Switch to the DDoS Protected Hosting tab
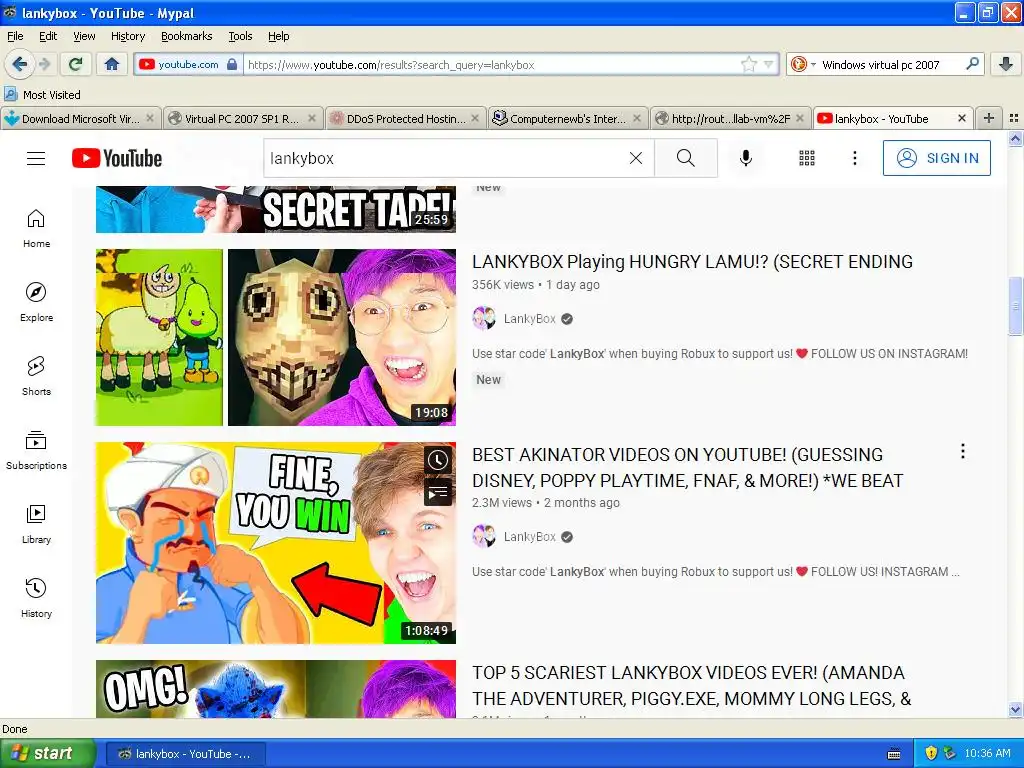 405,118
